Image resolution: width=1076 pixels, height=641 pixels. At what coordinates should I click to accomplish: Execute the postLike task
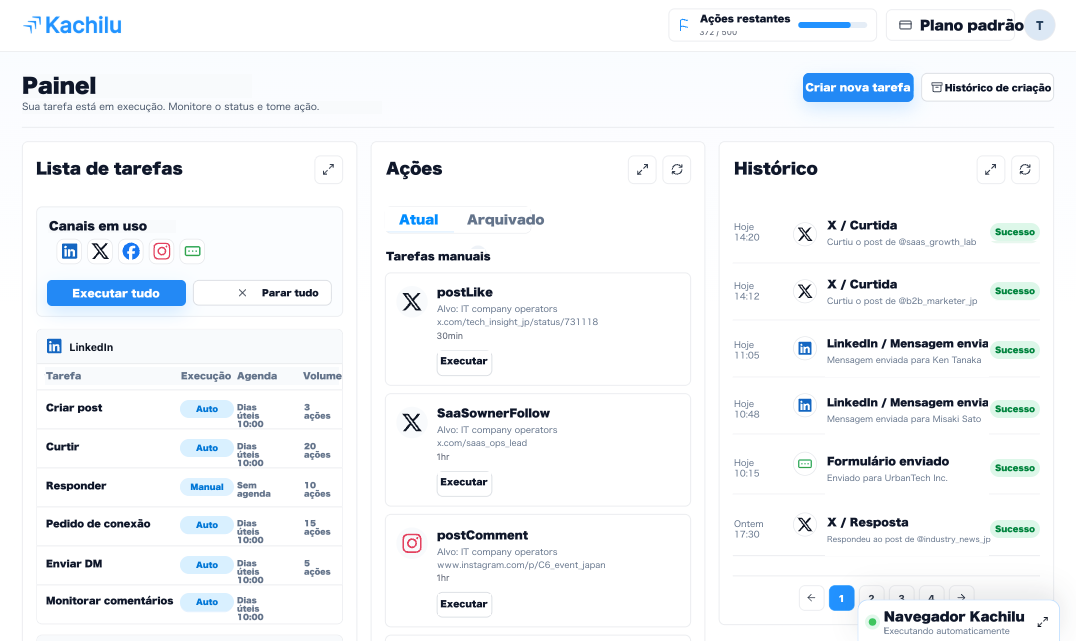pyautogui.click(x=464, y=362)
